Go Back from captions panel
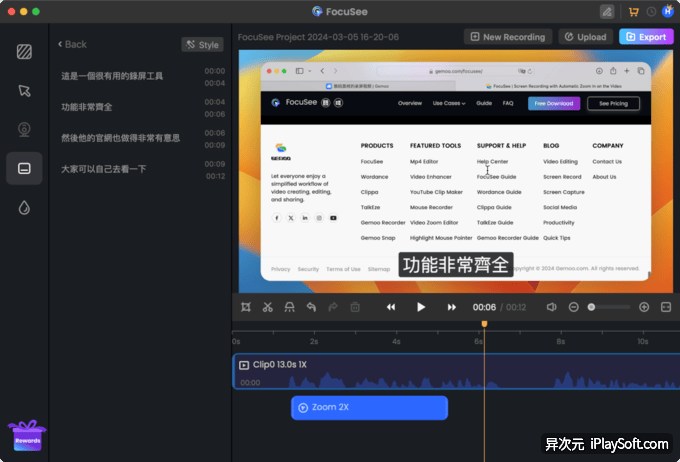The image size is (680, 462). click(72, 44)
